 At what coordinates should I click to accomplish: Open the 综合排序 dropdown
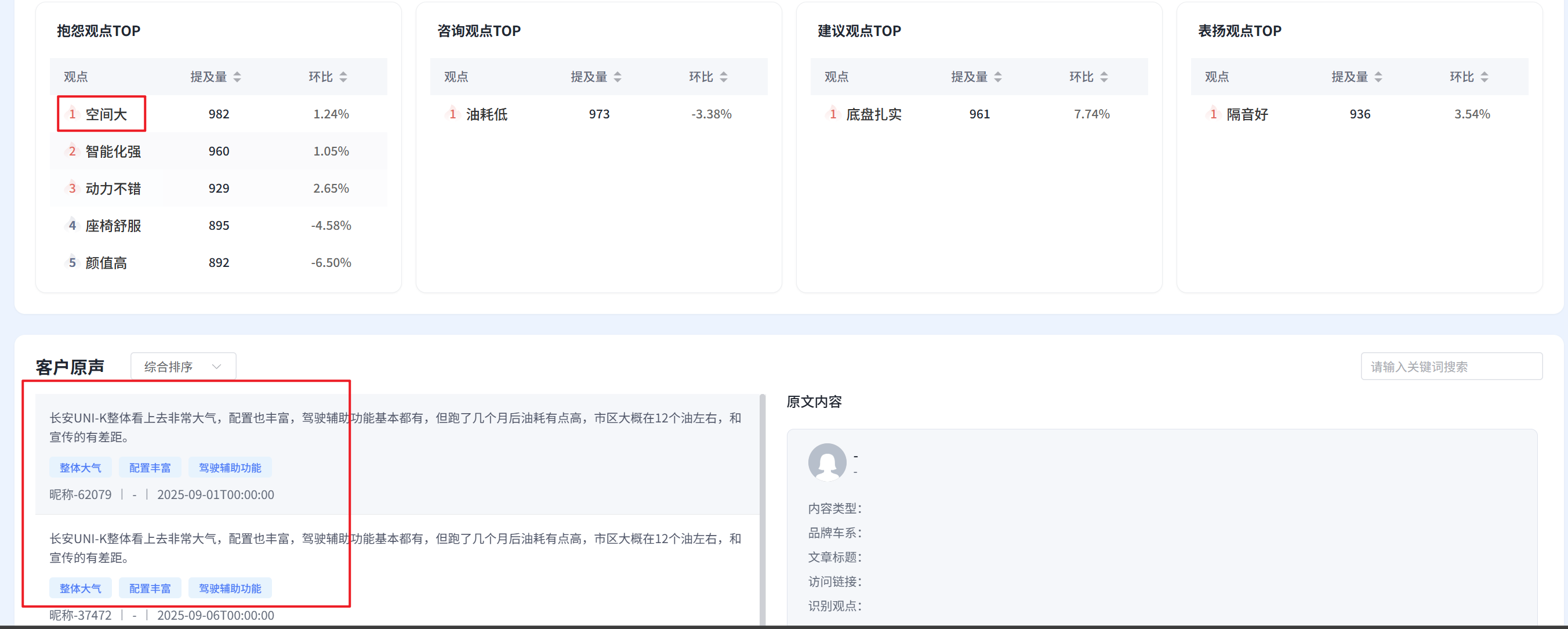click(183, 367)
